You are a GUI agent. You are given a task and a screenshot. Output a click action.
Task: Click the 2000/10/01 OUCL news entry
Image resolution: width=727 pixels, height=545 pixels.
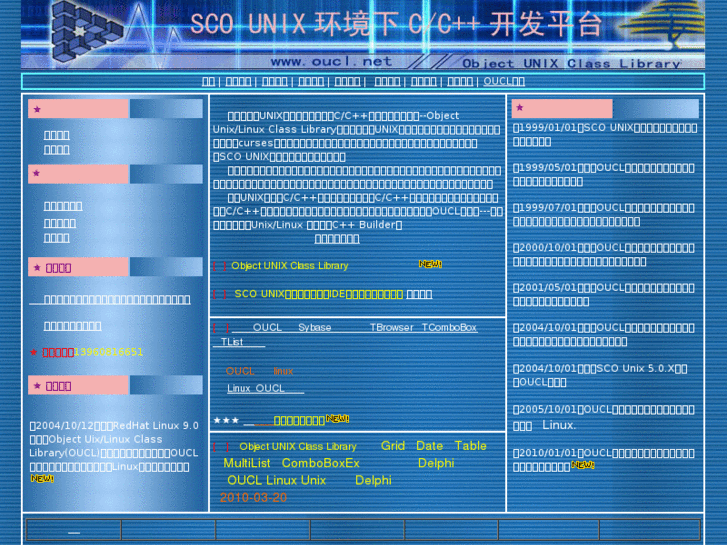pyautogui.click(x=604, y=254)
